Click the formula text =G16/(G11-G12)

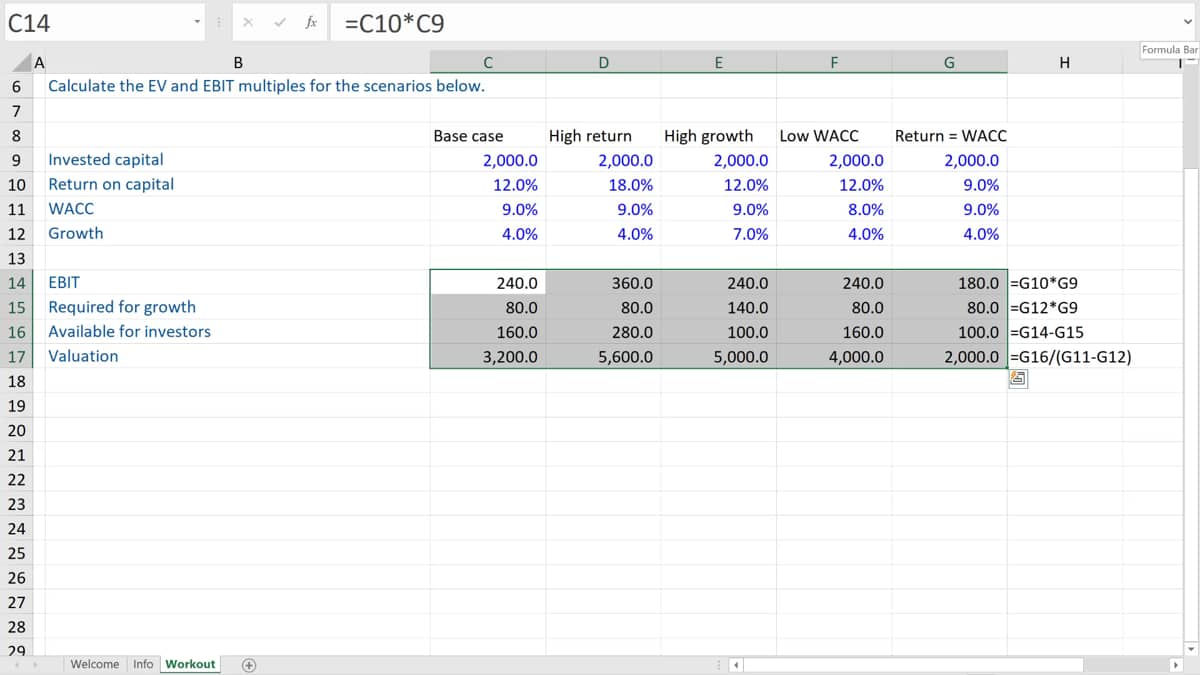click(1071, 356)
